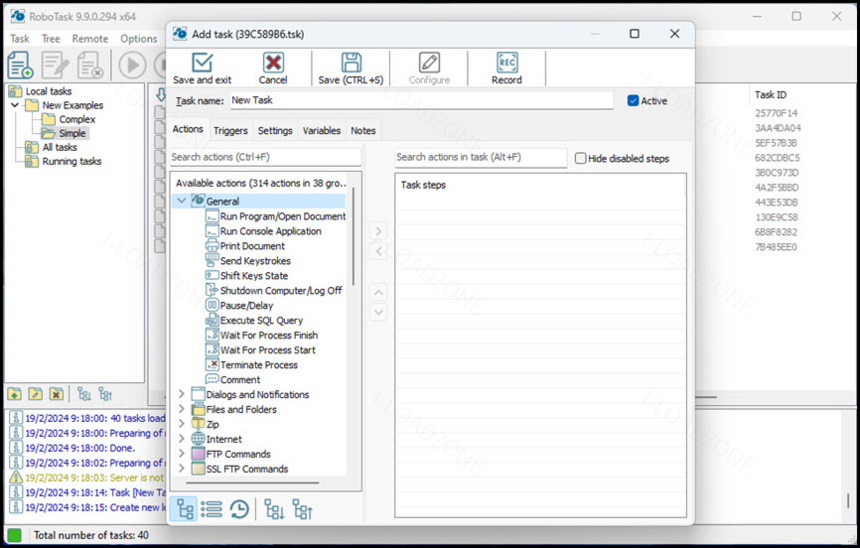Viewport: 860px width, 548px height.
Task: Click collapse tree icon below main task tree
Action: [105, 394]
